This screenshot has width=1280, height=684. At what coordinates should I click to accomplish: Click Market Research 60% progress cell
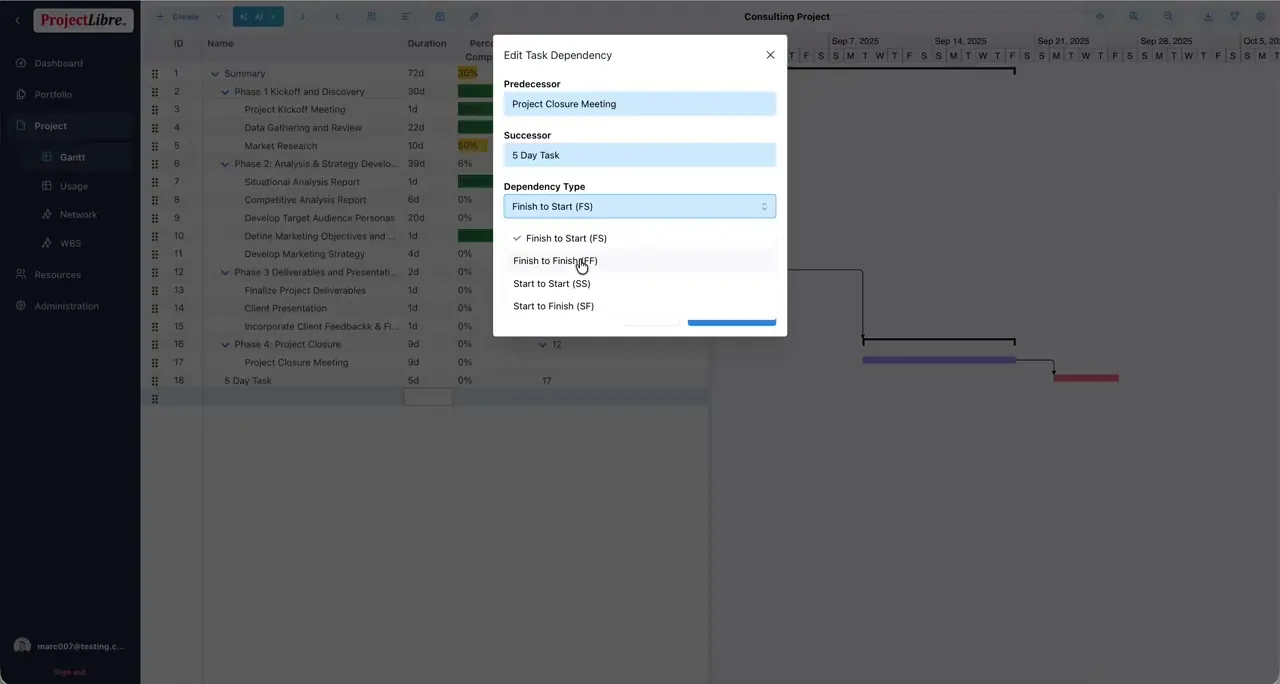pos(472,146)
